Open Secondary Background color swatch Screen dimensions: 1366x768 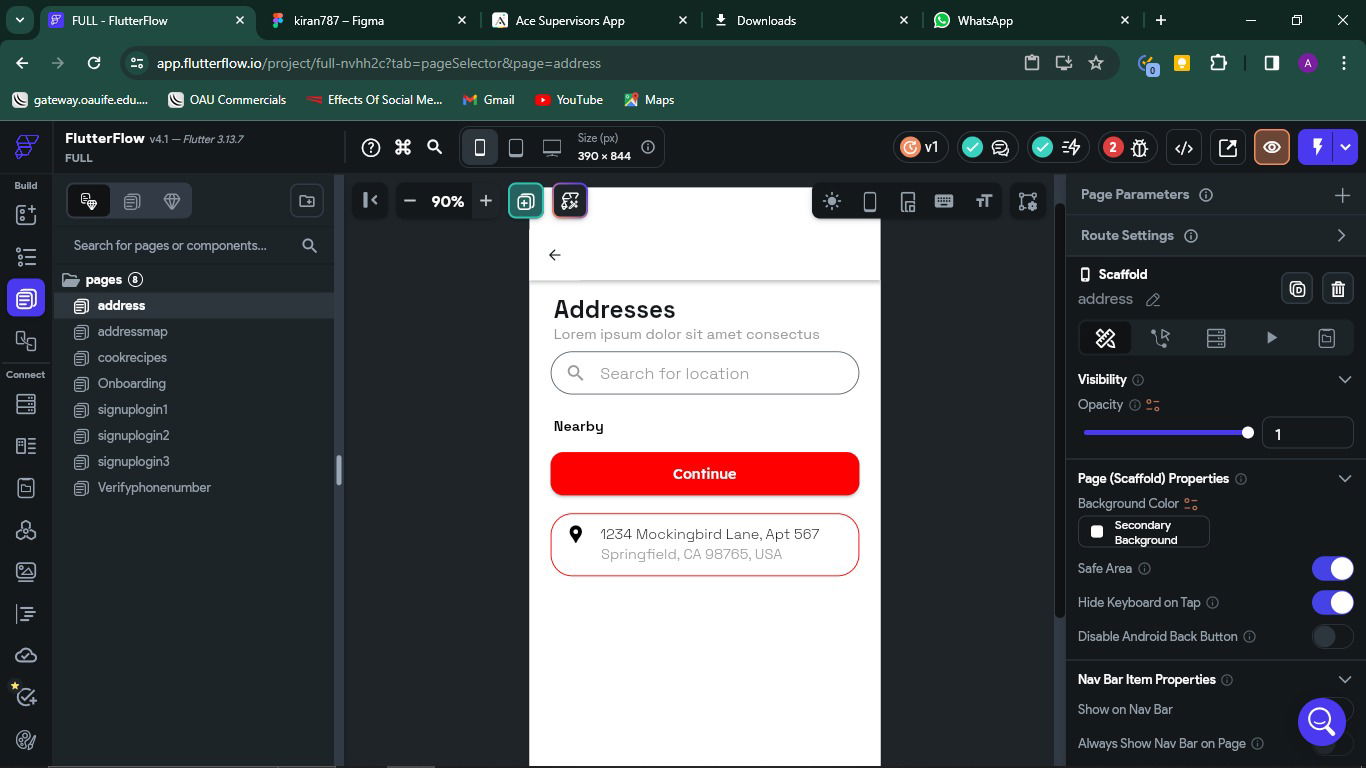pos(1143,532)
